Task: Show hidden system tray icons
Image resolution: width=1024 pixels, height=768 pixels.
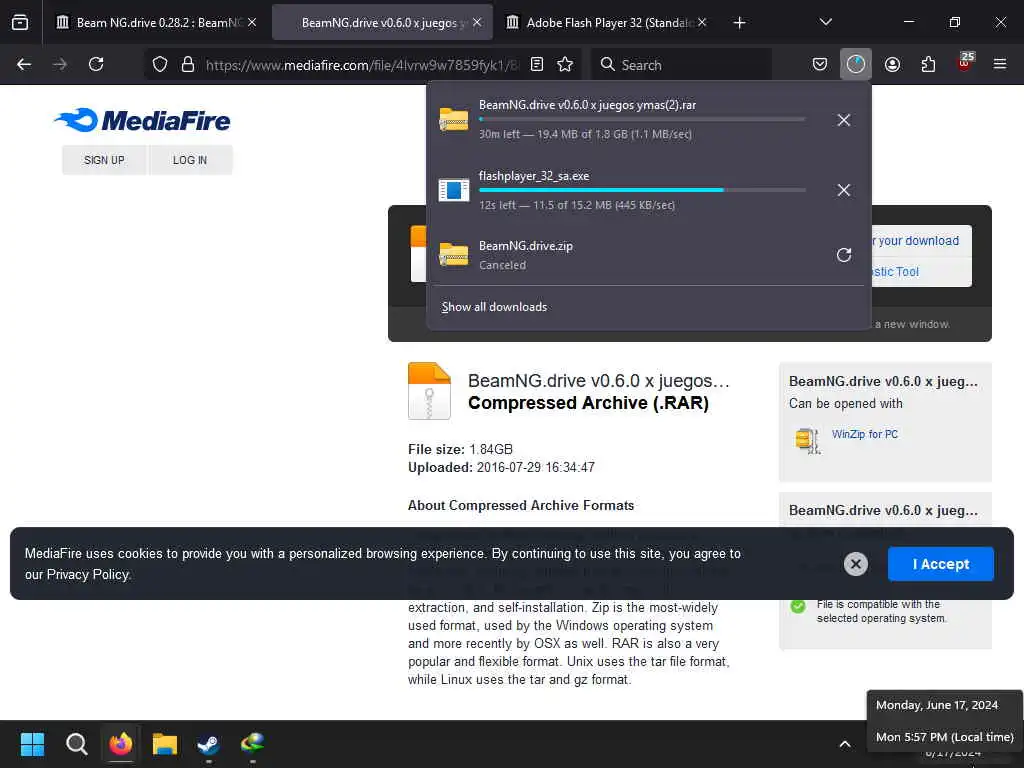Action: (844, 744)
